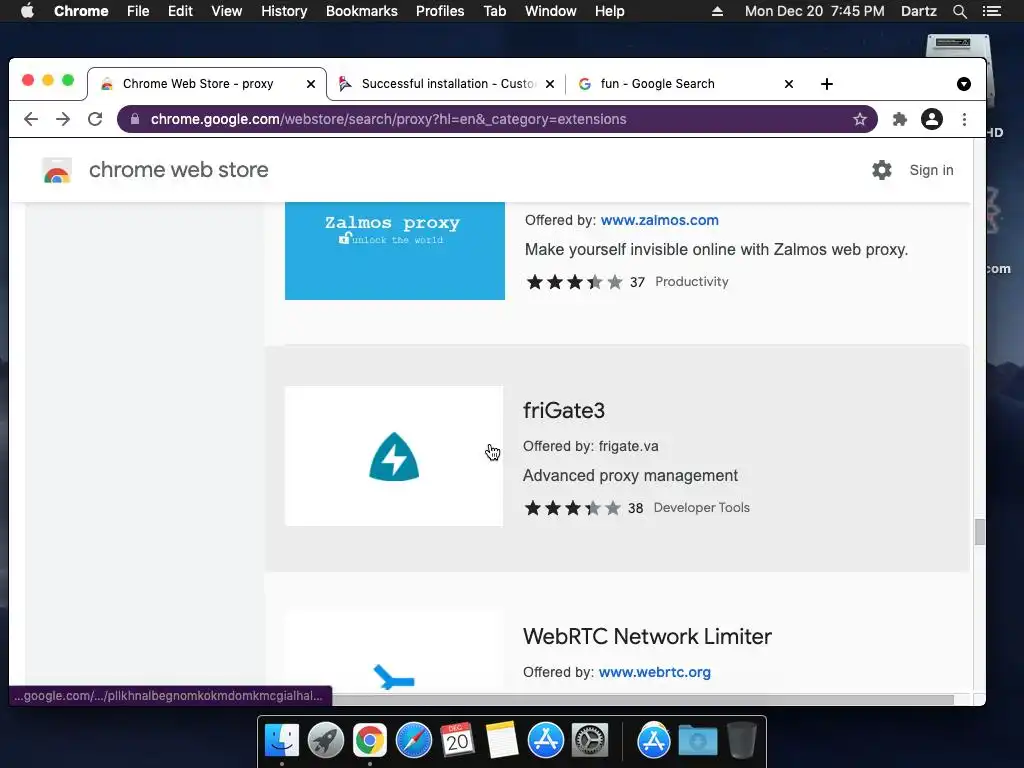
Task: Open the left App Store Dock icon
Action: pos(545,741)
